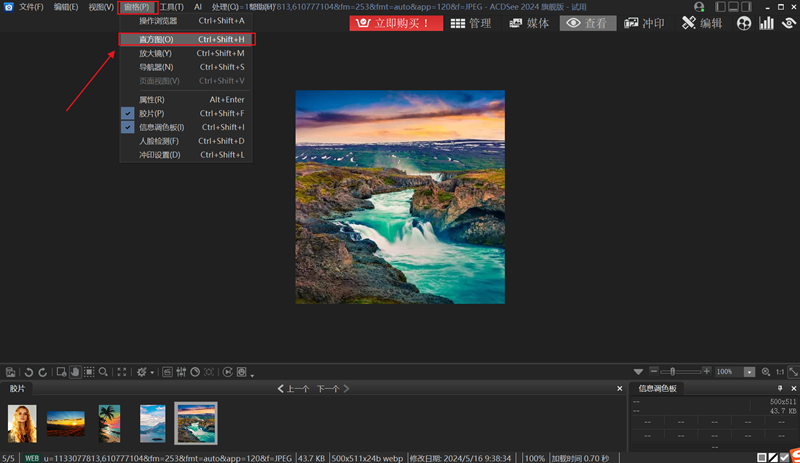
Task: Open the 100% zoom level dropdown
Action: [x=749, y=372]
